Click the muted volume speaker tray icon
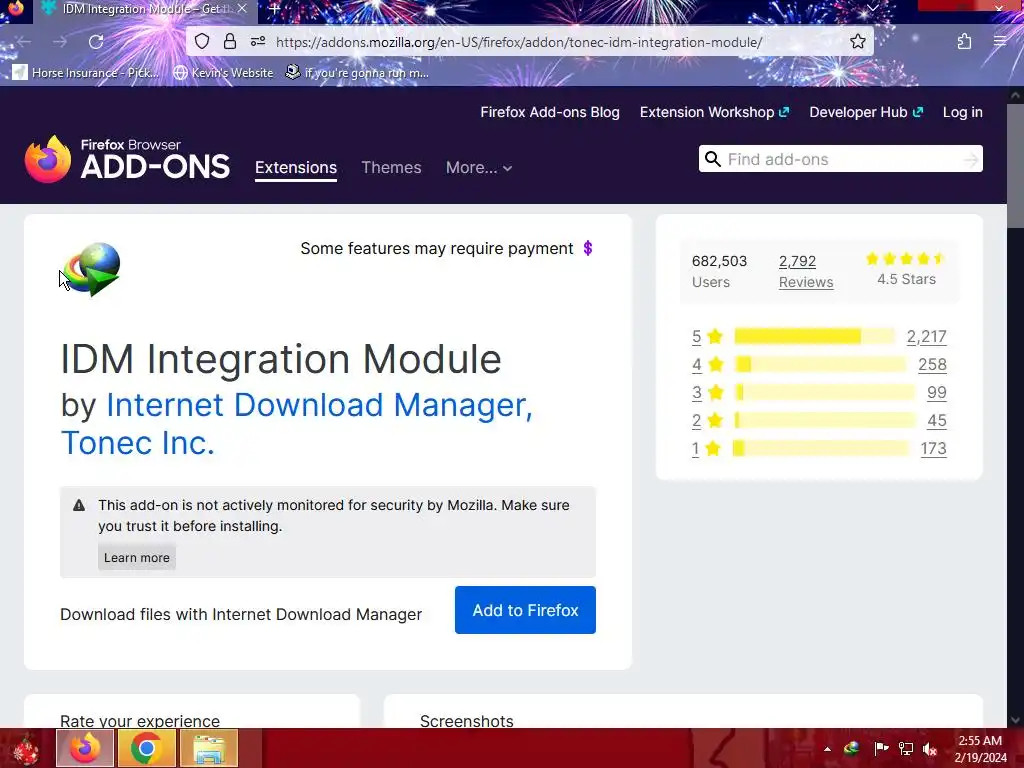Viewport: 1024px width, 768px height. 930,749
